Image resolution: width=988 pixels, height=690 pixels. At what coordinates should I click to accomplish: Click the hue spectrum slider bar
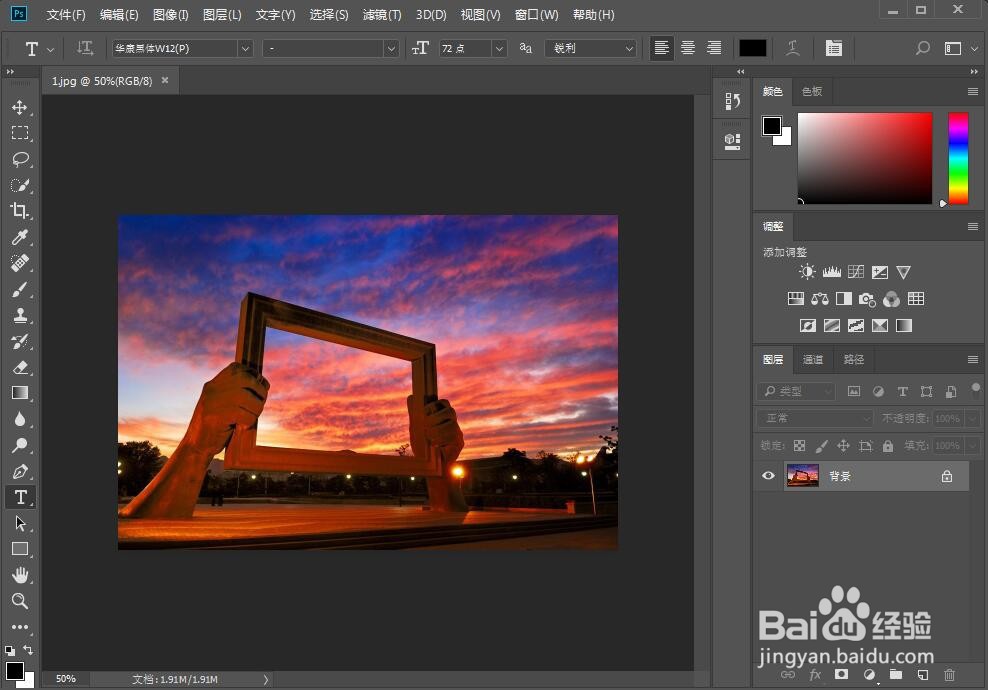[958, 158]
